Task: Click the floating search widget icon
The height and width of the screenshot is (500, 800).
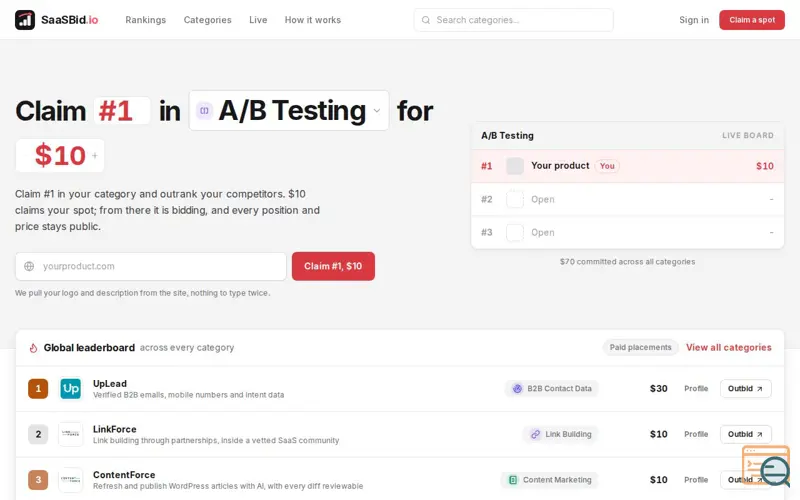Action: tap(766, 467)
